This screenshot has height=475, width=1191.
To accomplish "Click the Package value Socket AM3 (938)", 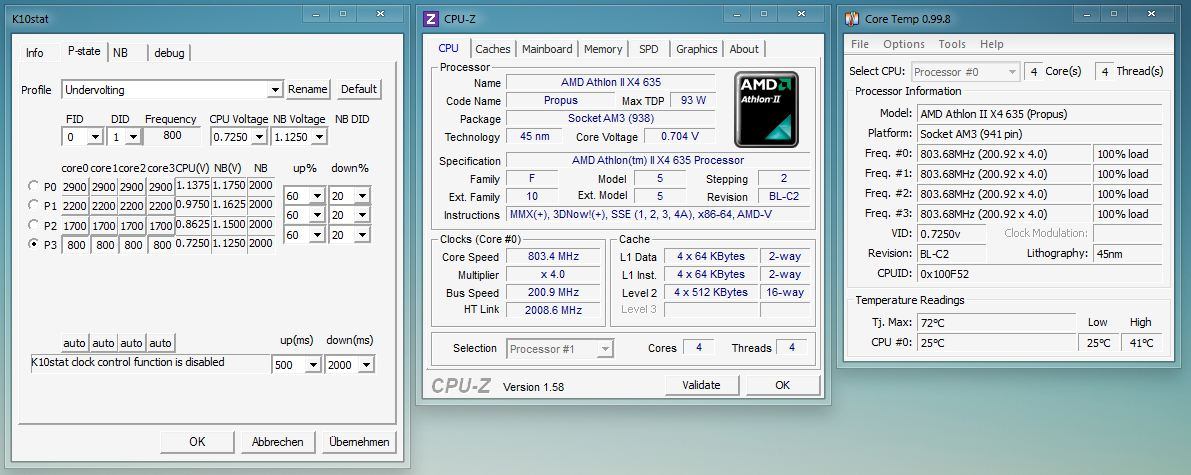I will pos(611,119).
